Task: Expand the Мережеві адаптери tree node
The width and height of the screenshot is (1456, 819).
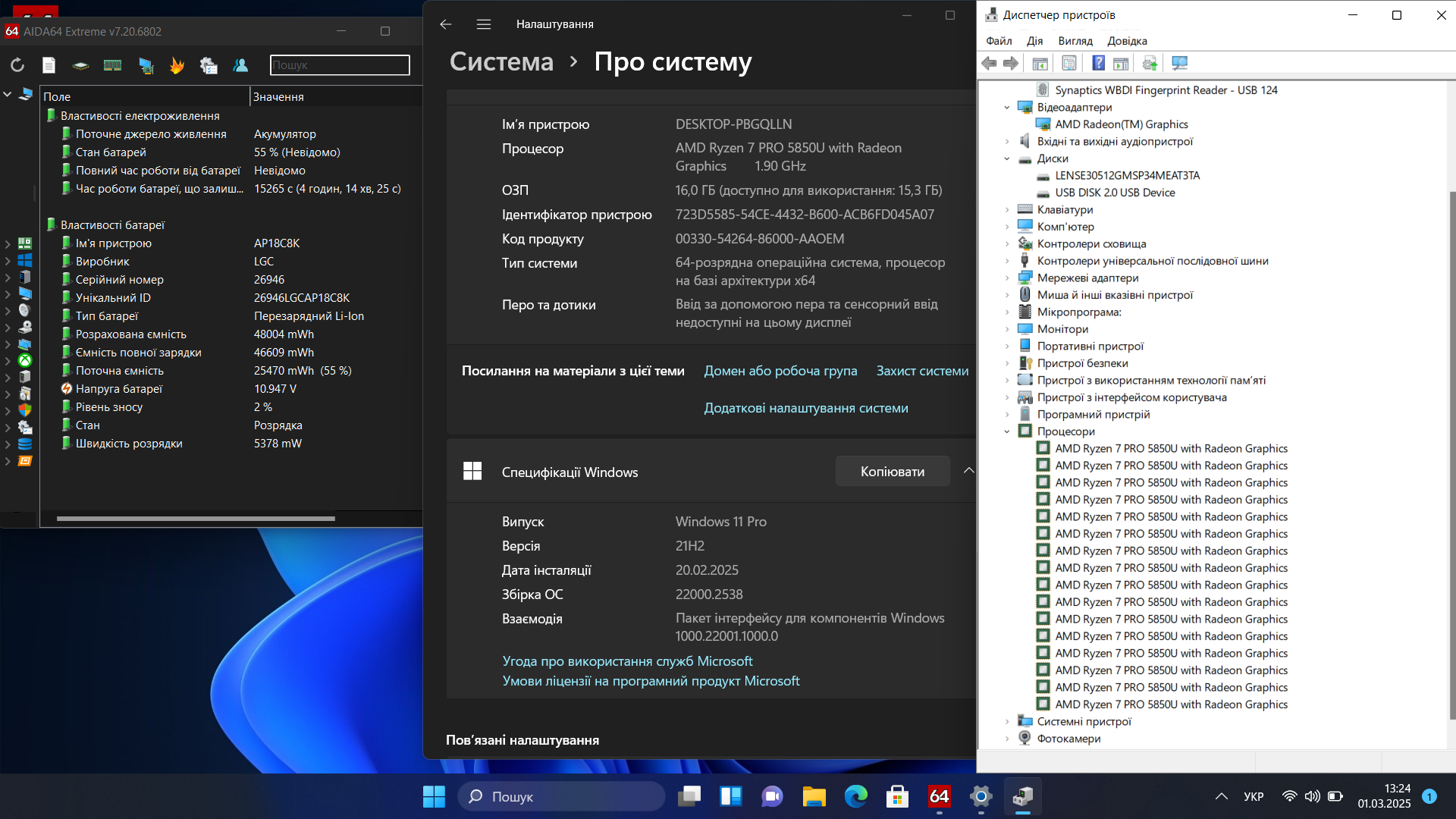Action: 1007,278
